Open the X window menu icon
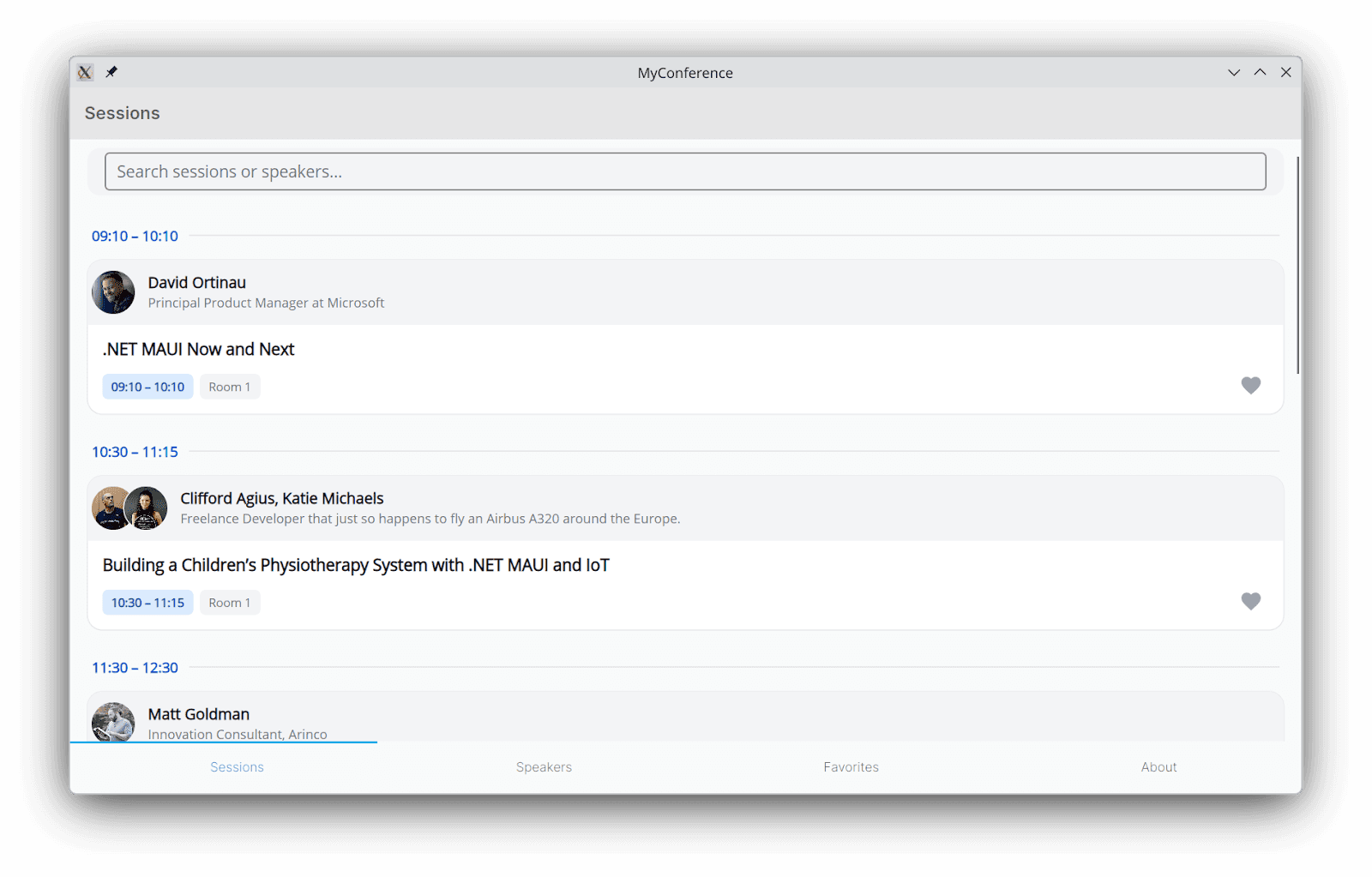Screen dimensions: 1372x877 pyautogui.click(x=85, y=72)
